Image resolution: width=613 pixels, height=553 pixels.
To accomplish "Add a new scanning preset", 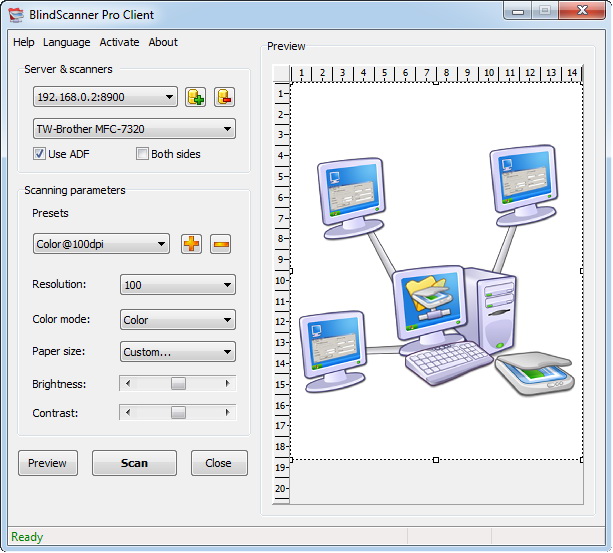I will click(x=191, y=244).
